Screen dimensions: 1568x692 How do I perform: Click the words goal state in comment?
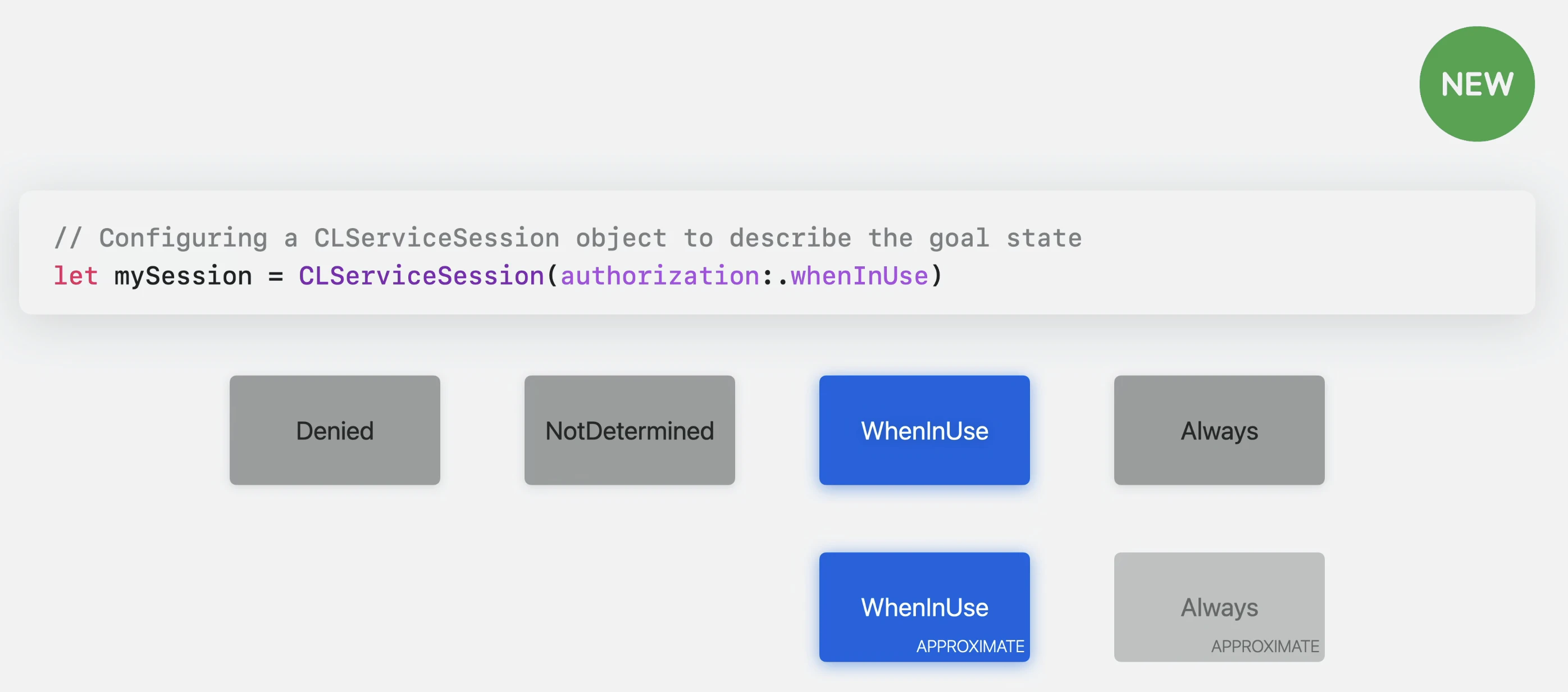tap(1005, 238)
